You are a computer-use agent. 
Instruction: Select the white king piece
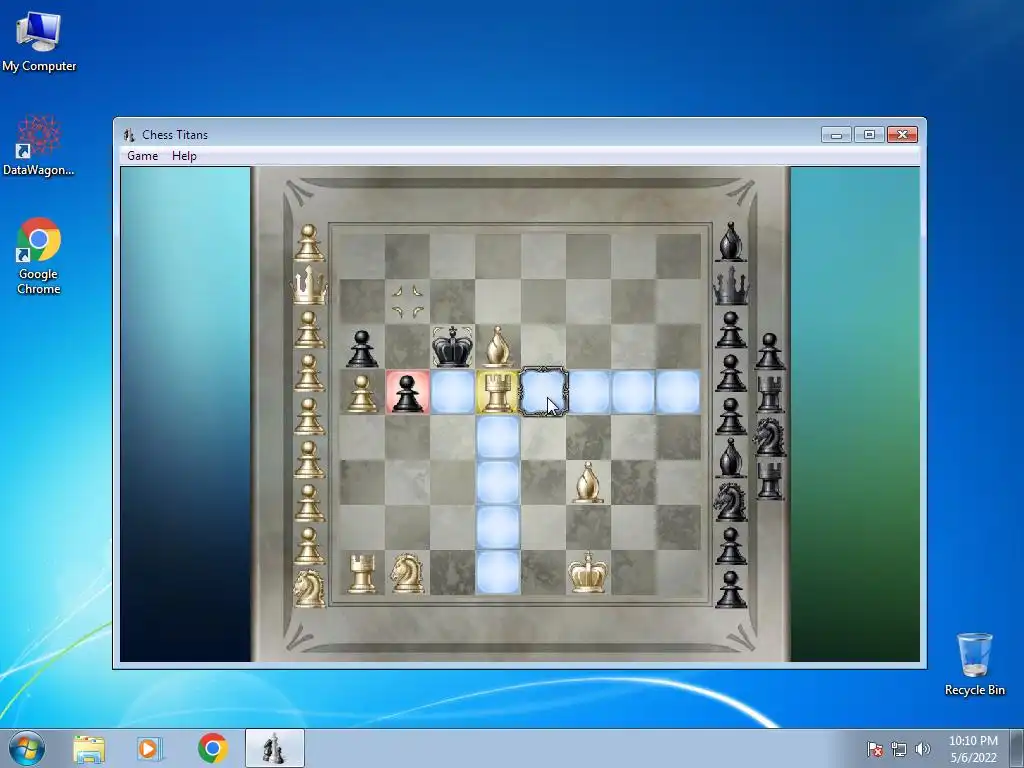588,572
